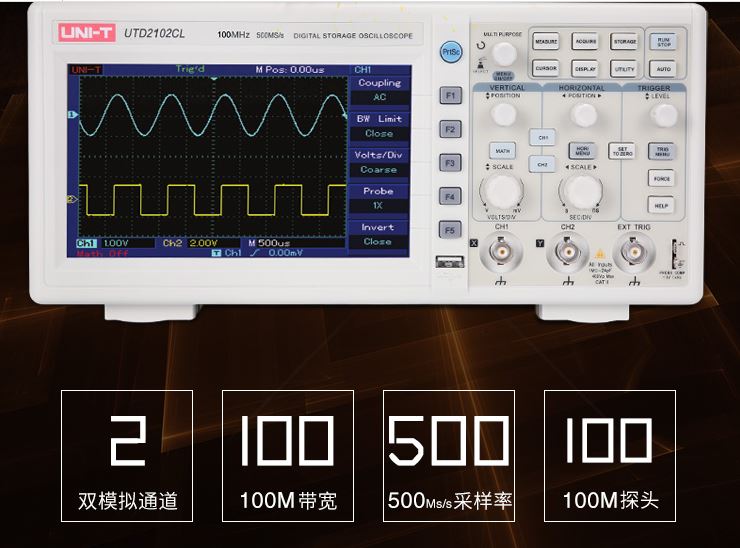The height and width of the screenshot is (548, 740).
Task: Click channel 2 ground marker on screen
Action: 72,200
